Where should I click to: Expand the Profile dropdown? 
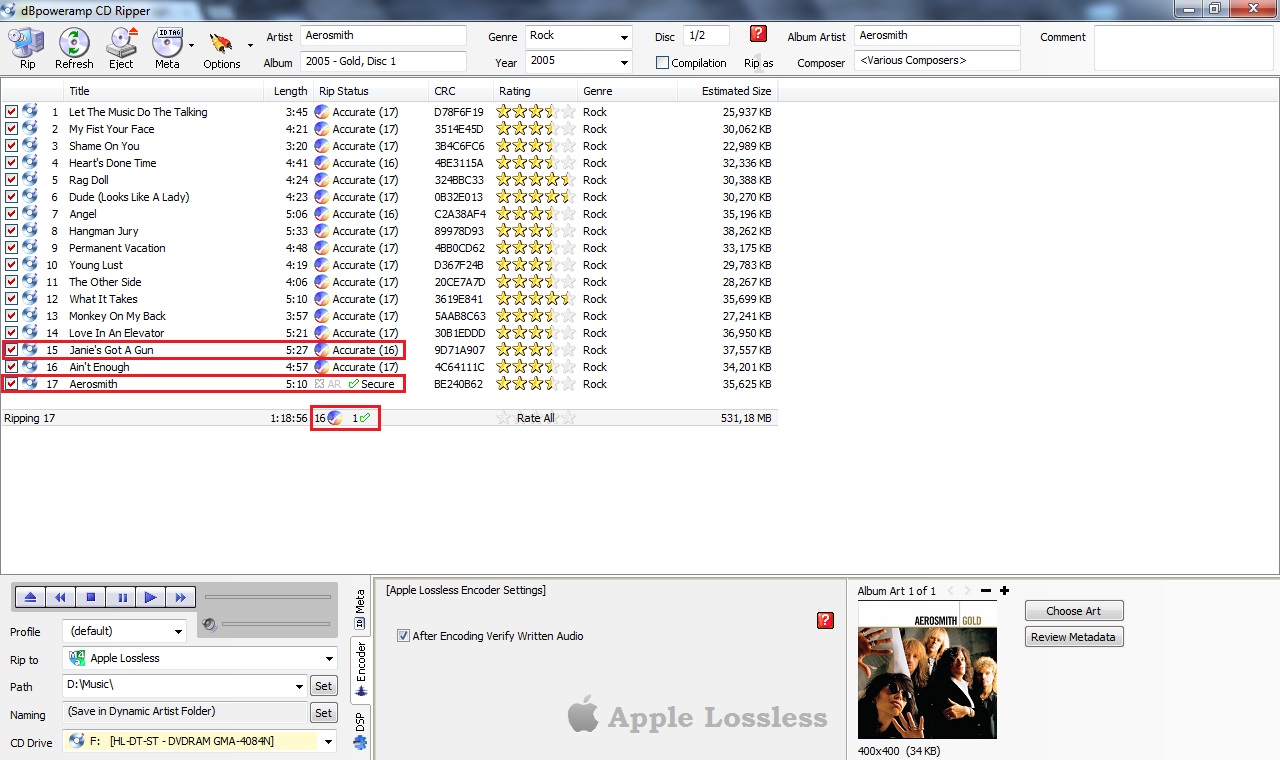[x=178, y=632]
